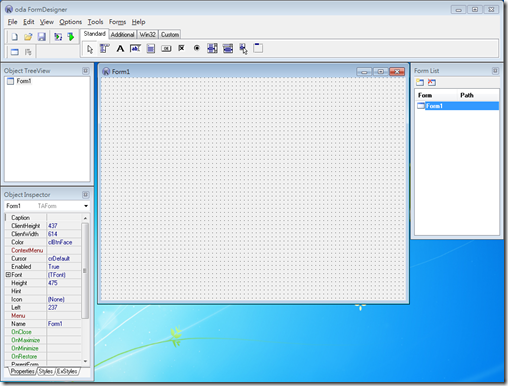Select Form1 in the Object TreeView
The height and width of the screenshot is (386, 508).
pyautogui.click(x=24, y=81)
